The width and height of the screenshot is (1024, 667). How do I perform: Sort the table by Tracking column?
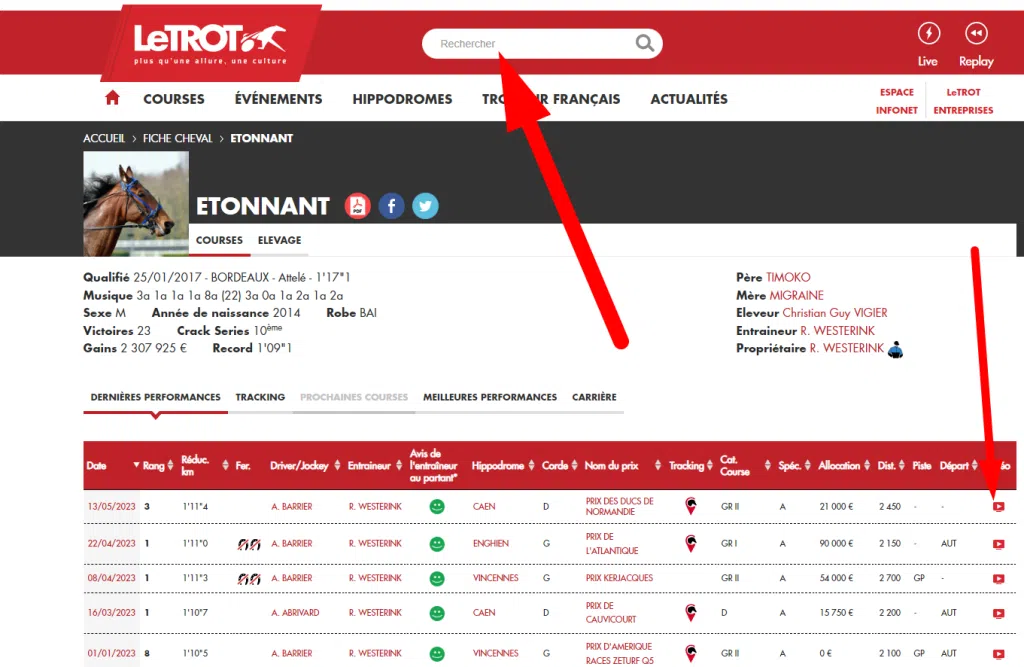tap(691, 466)
